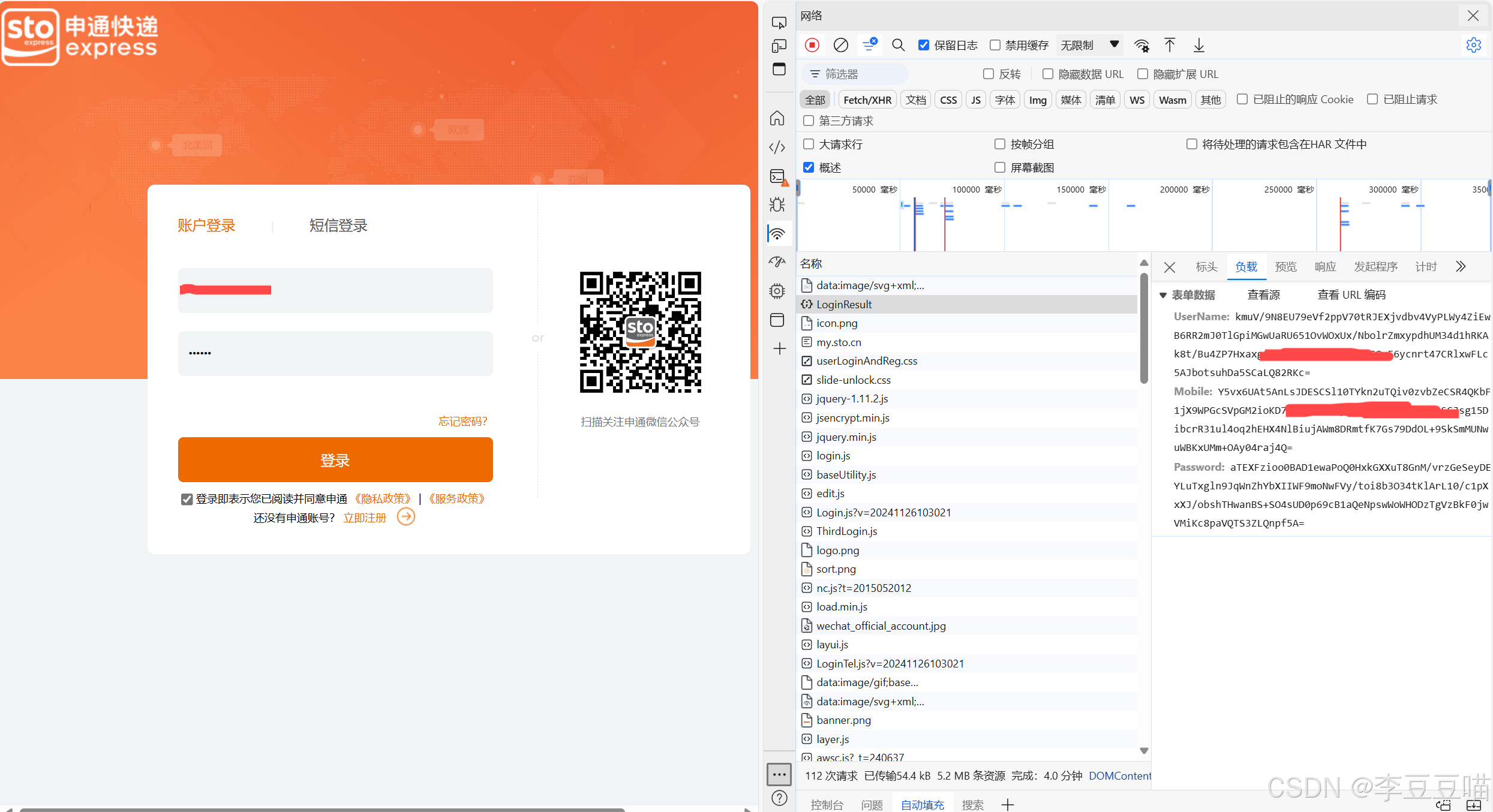Image resolution: width=1493 pixels, height=812 pixels.
Task: Import HAR file upload arrow
Action: [1170, 45]
